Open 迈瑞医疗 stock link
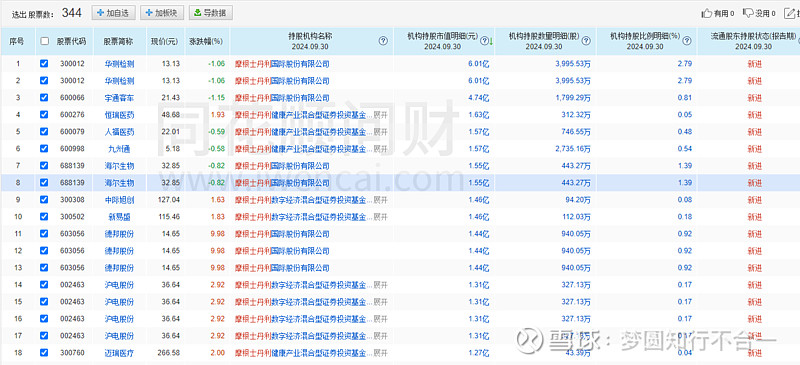Image resolution: width=800 pixels, height=365 pixels. coord(119,353)
